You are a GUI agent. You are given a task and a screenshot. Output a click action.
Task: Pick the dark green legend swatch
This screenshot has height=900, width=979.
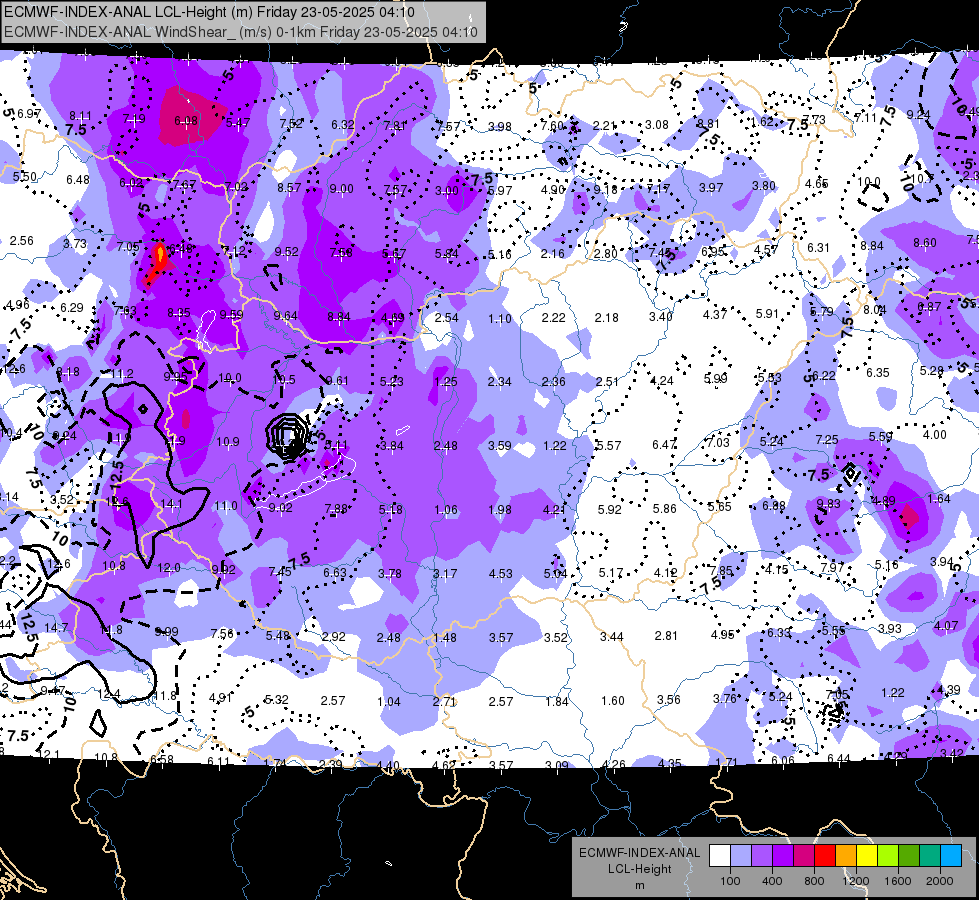click(909, 855)
